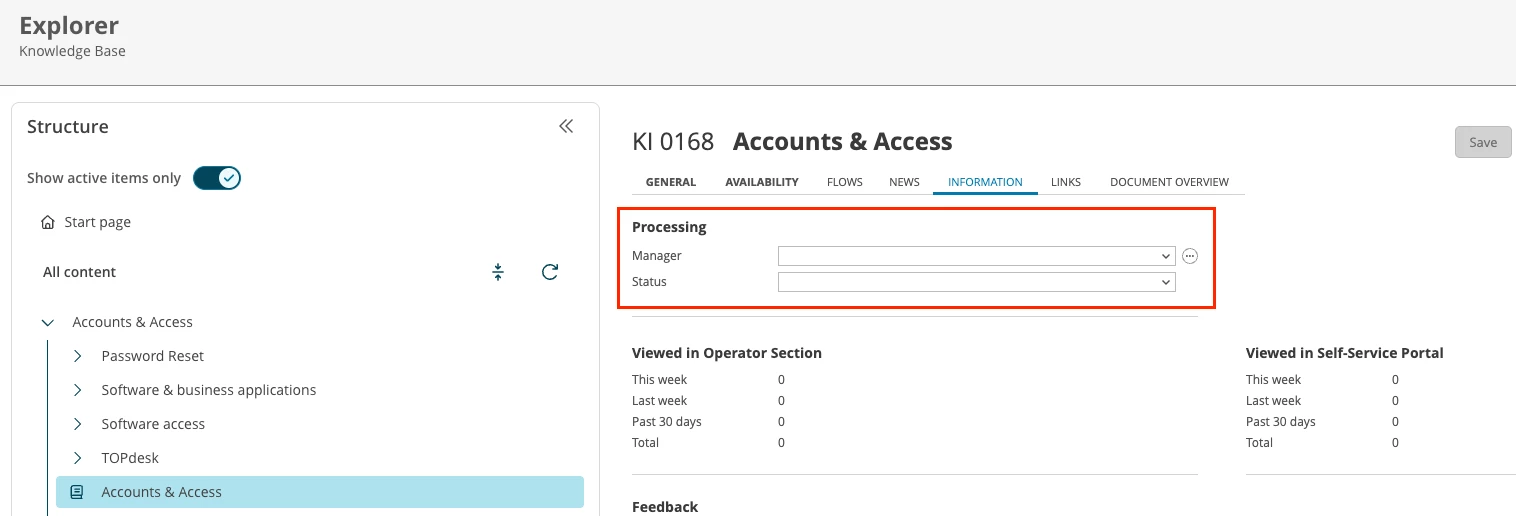Open the FLOWS tab
1516x516 pixels.
845,182
